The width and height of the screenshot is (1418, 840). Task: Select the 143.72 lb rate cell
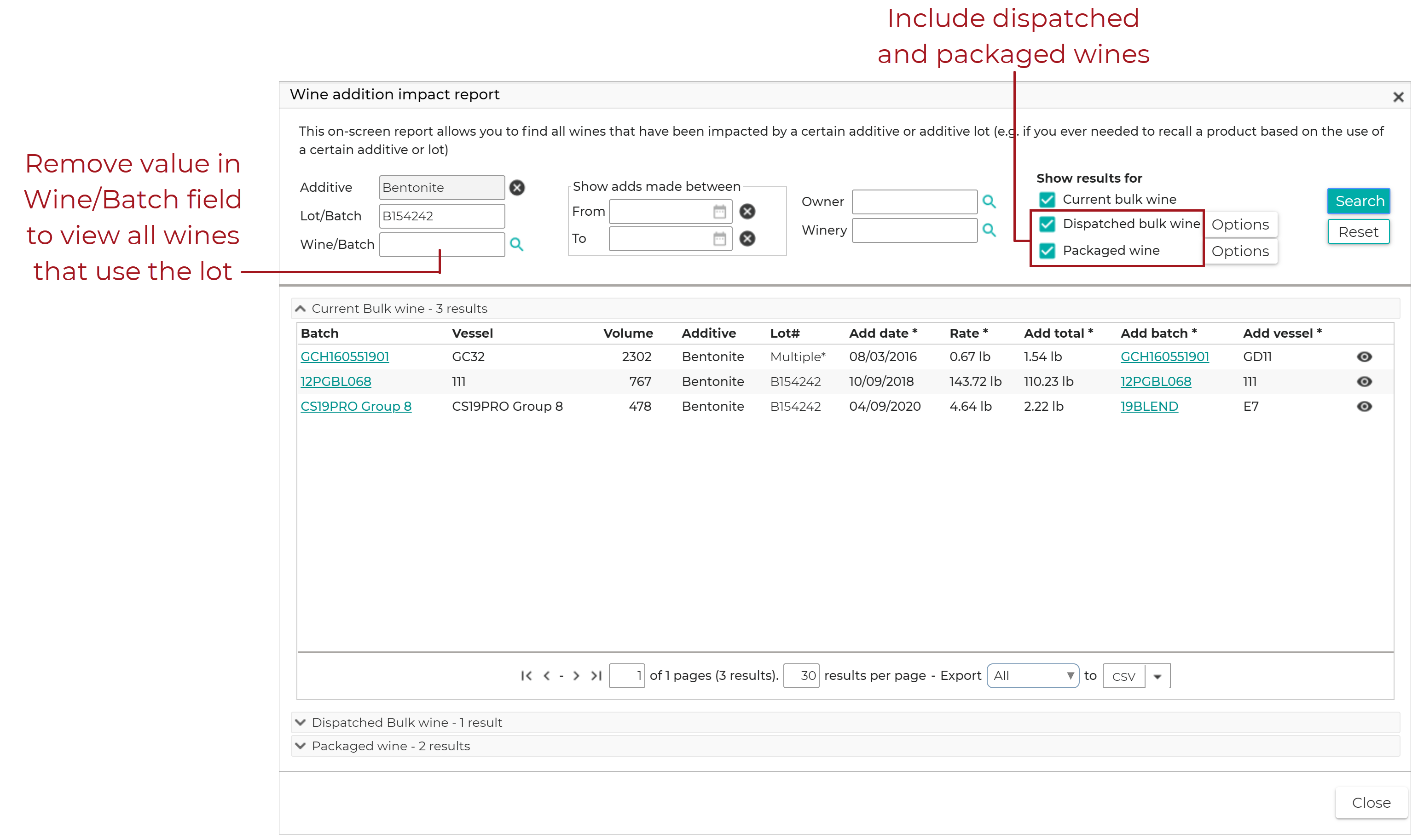click(975, 381)
